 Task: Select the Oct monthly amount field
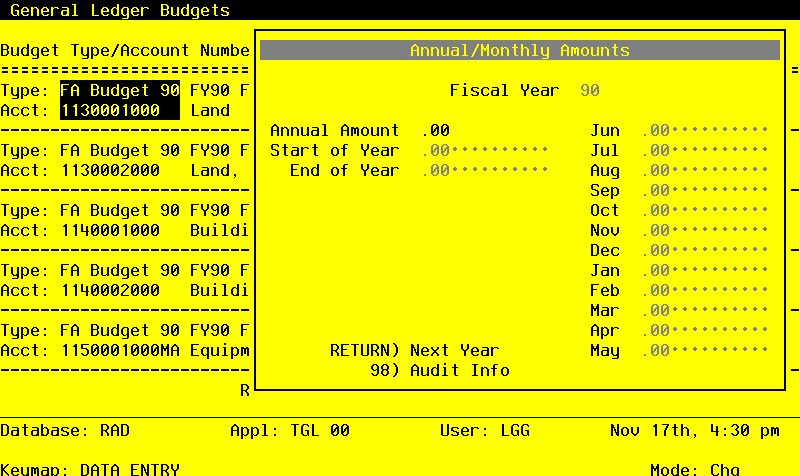pyautogui.click(x=705, y=210)
